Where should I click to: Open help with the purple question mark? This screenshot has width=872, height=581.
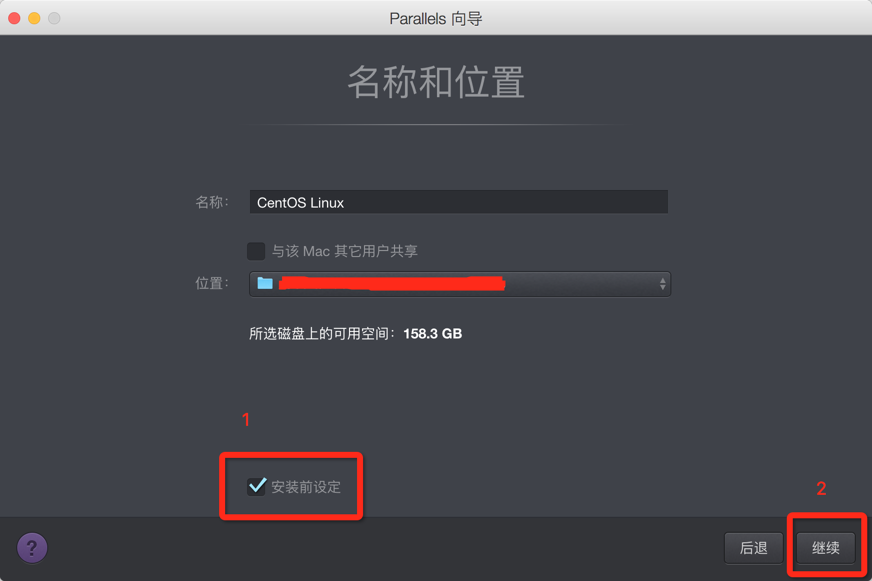click(32, 548)
